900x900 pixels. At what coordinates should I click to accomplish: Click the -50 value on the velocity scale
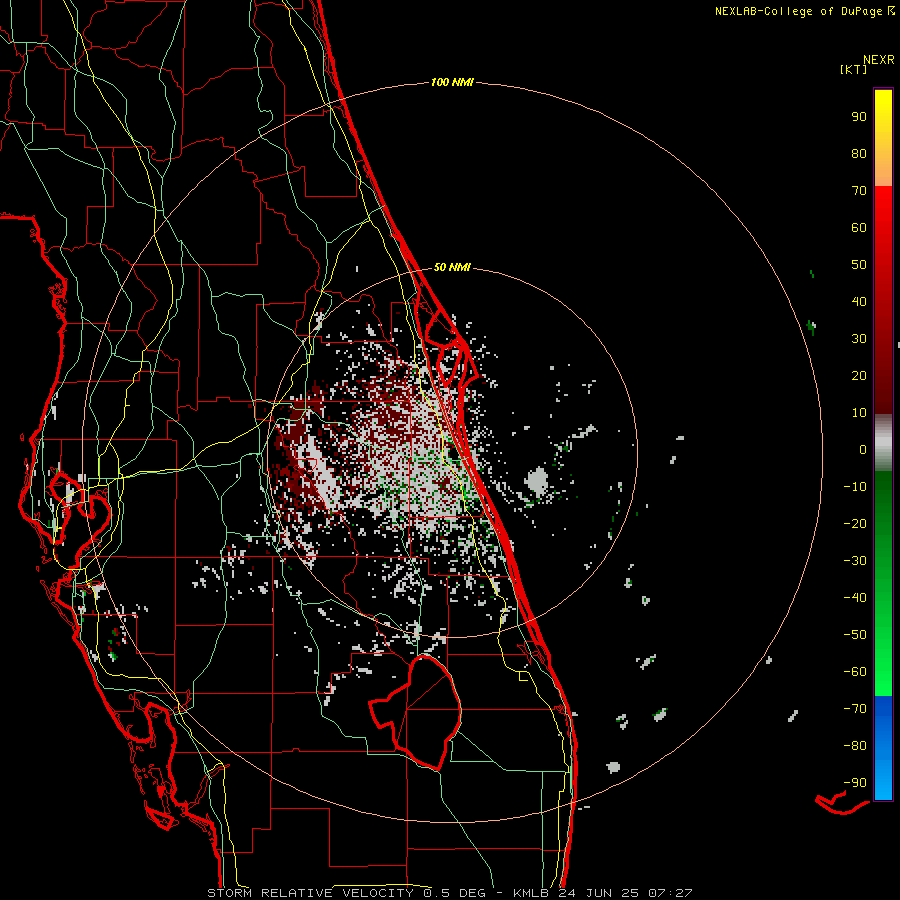[x=855, y=635]
